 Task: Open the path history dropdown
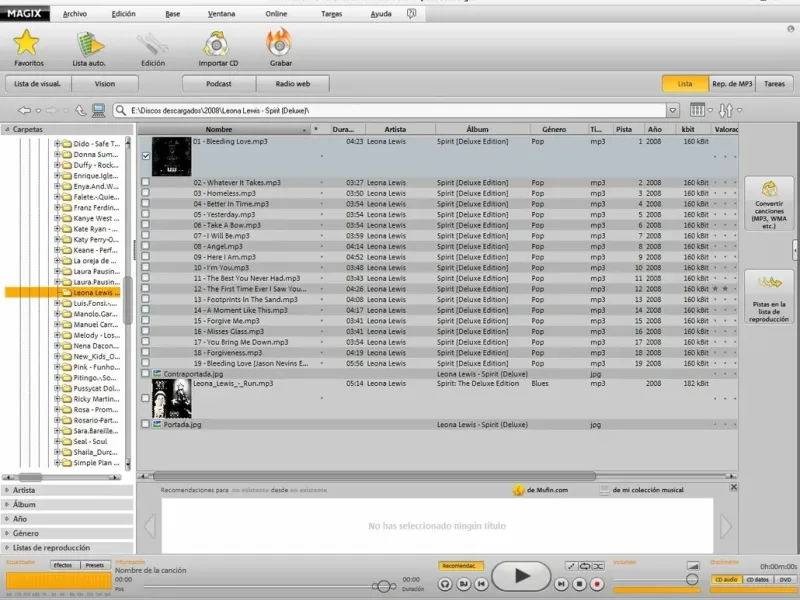pyautogui.click(x=673, y=110)
